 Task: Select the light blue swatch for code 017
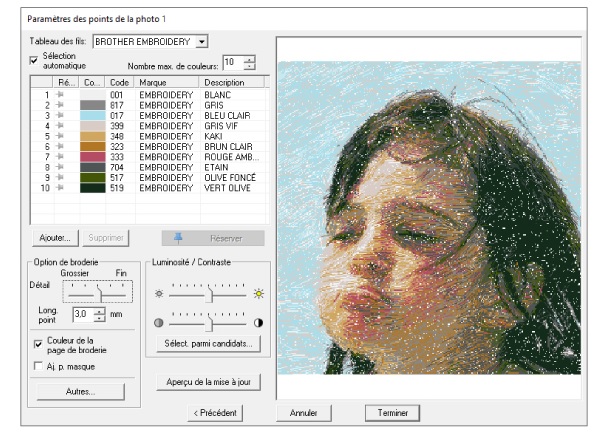(92, 115)
